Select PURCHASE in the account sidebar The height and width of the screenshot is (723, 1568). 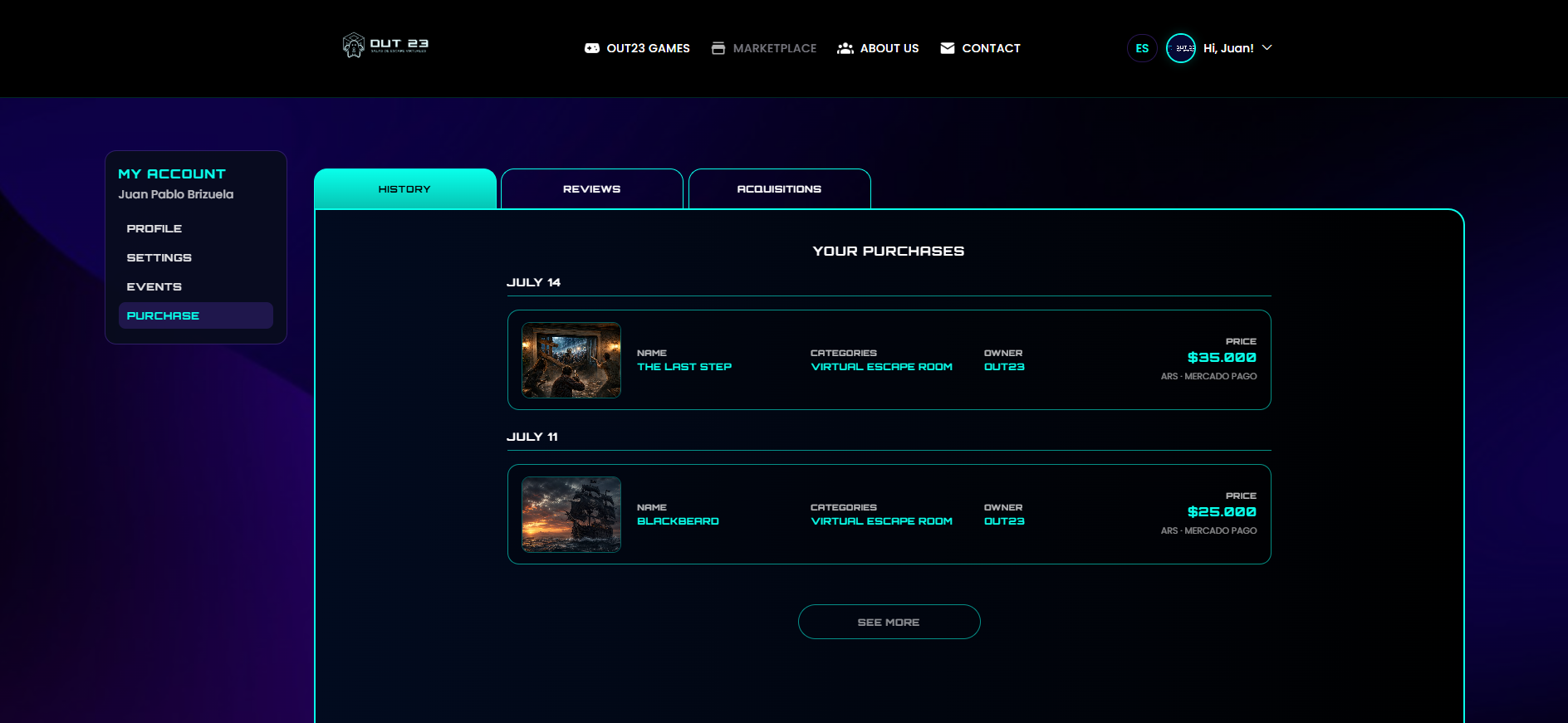(x=196, y=315)
